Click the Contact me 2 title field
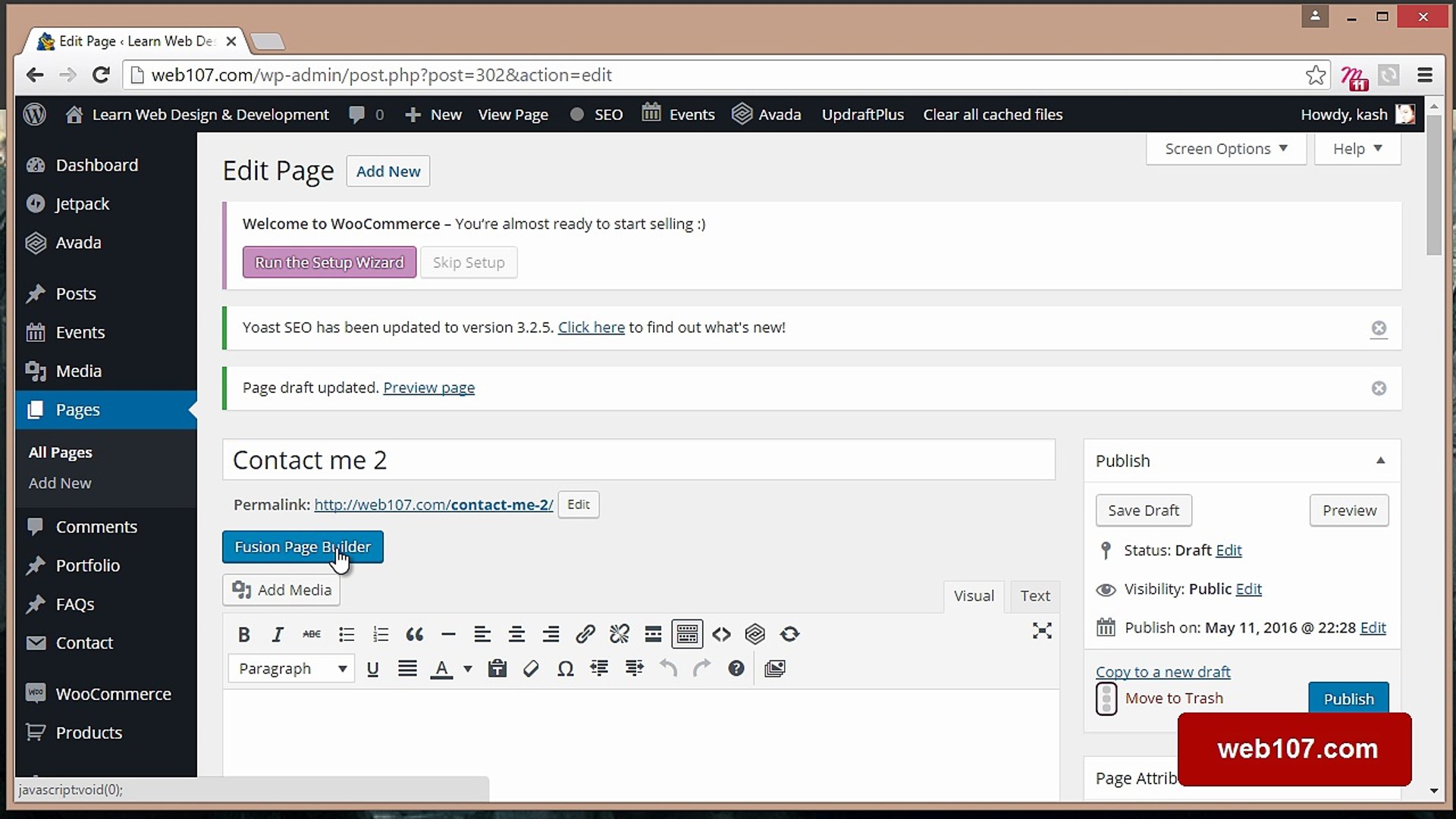Image resolution: width=1456 pixels, height=819 pixels. (x=639, y=460)
